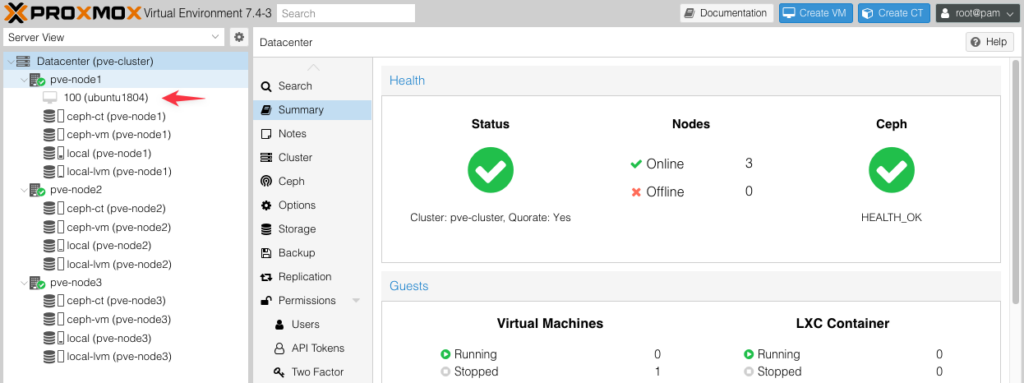This screenshot has width=1024, height=383.
Task: Click the Guests panel title
Action: coord(409,286)
